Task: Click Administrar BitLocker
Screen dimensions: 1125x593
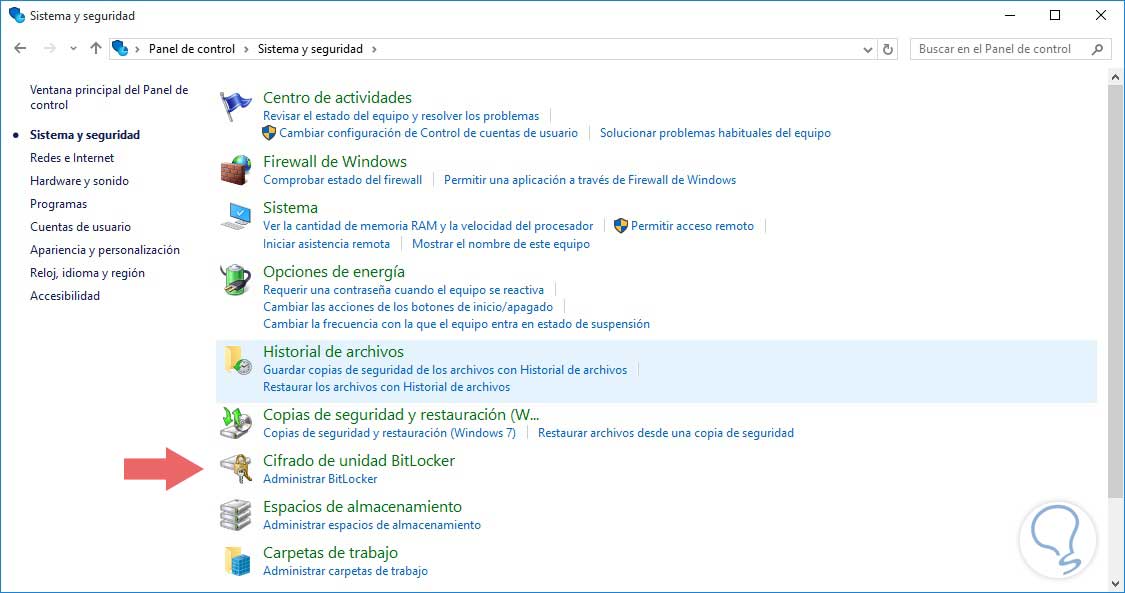Action: coord(320,478)
